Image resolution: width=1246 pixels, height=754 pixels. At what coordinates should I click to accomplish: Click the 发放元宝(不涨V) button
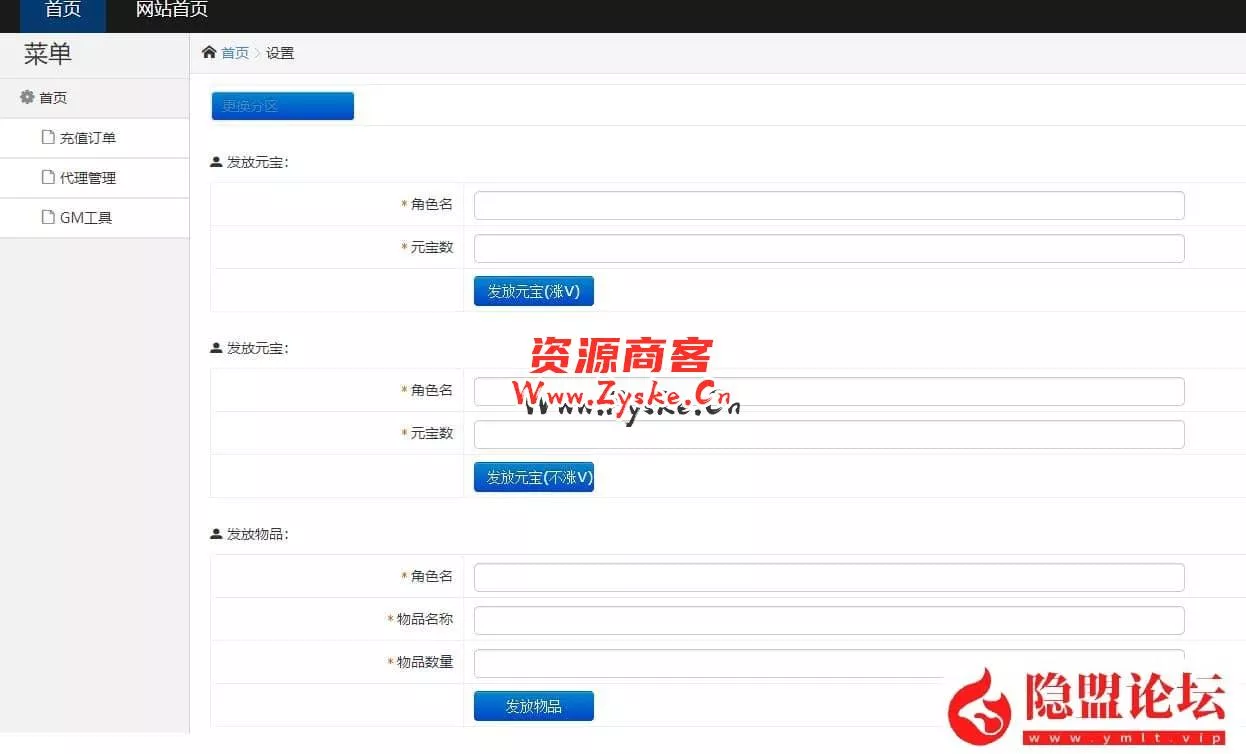pyautogui.click(x=533, y=477)
